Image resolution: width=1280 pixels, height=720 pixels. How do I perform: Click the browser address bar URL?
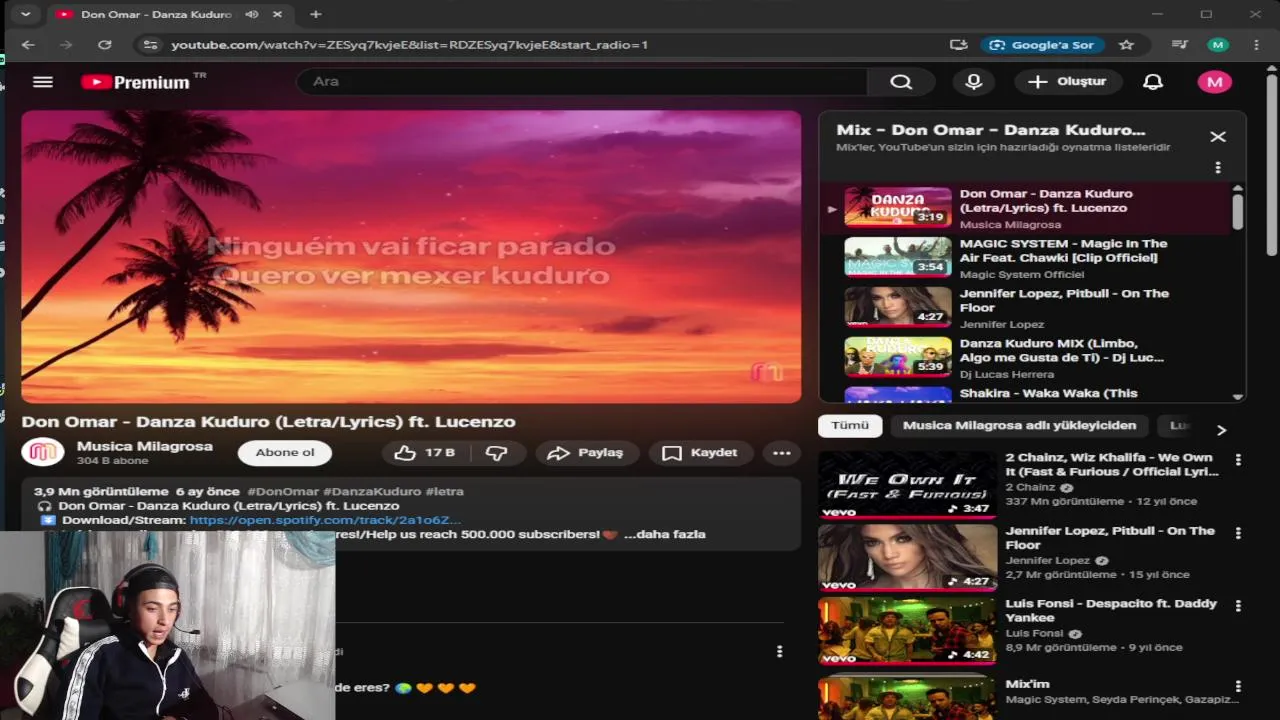click(x=409, y=45)
